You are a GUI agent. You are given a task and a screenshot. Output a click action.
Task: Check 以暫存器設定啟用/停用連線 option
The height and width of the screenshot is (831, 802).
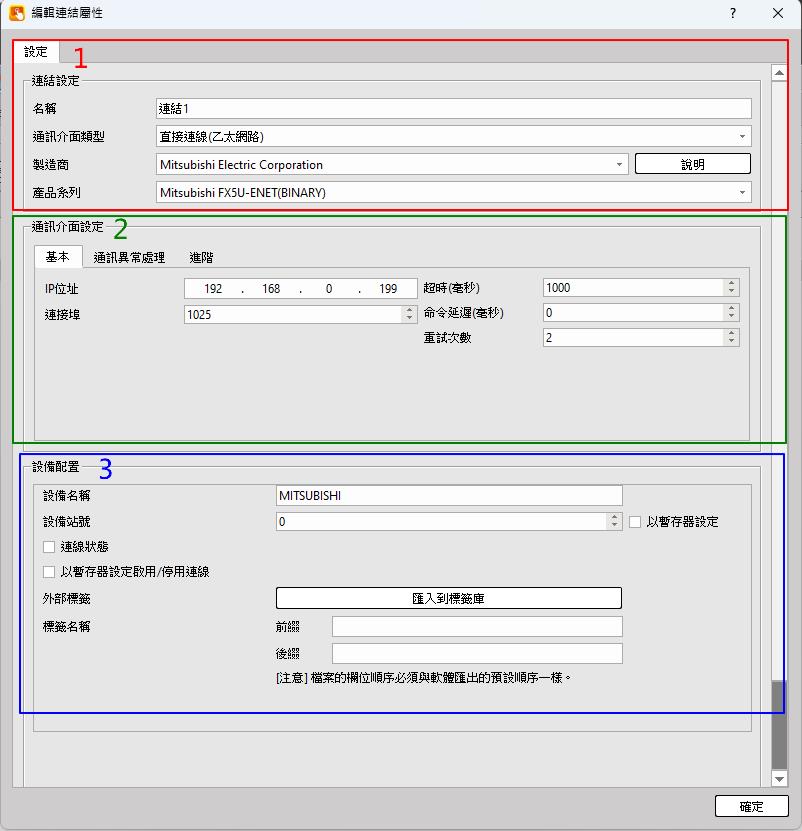click(49, 572)
